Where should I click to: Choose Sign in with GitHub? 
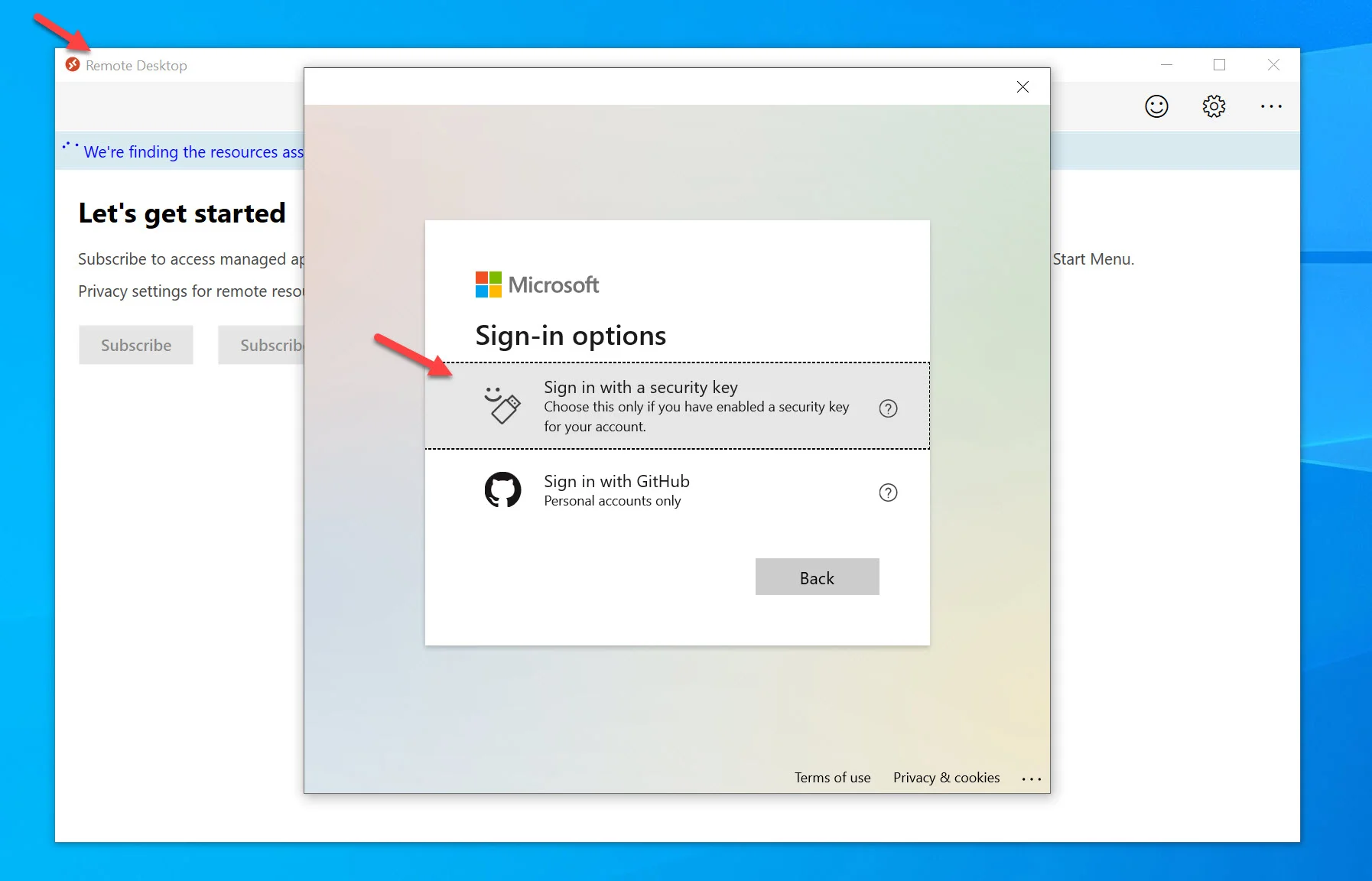[677, 491]
